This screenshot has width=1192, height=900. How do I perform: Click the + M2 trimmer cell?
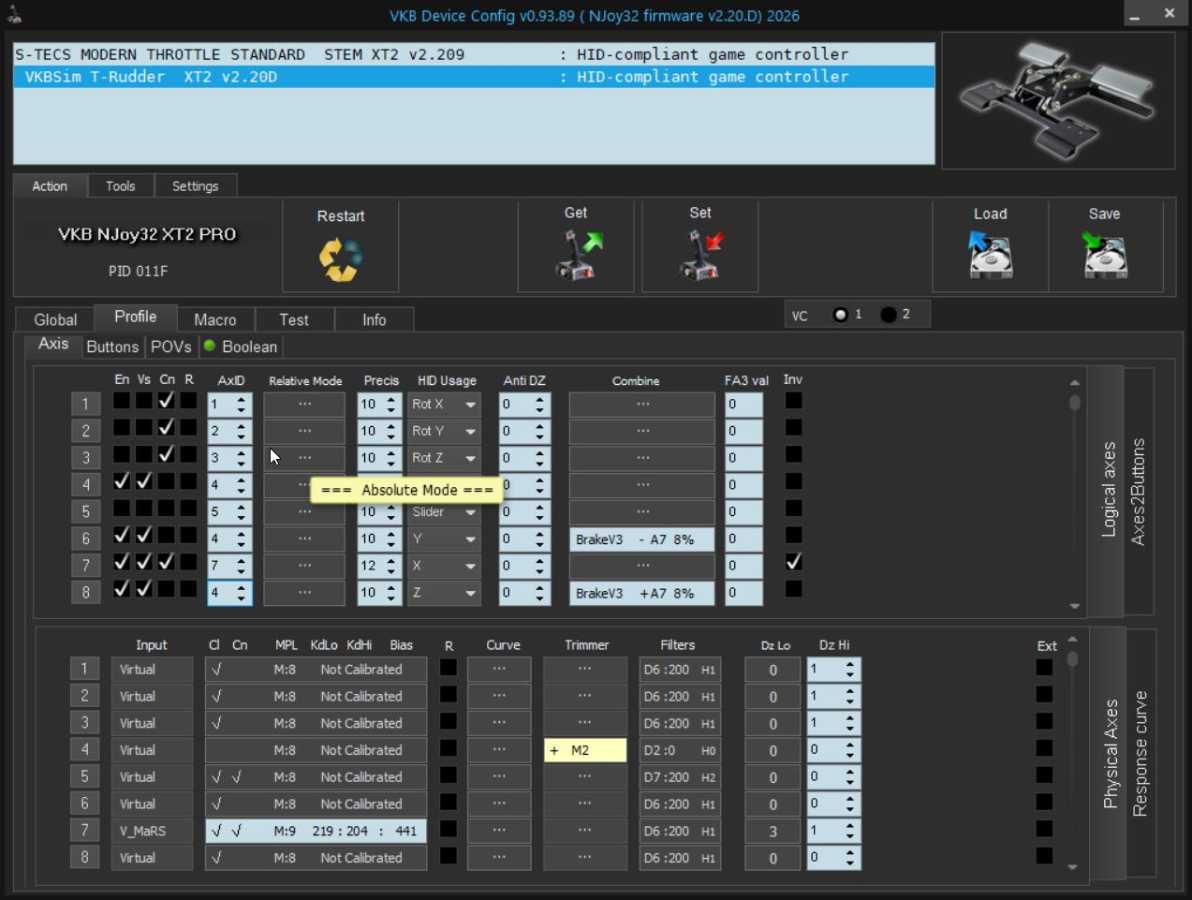[x=585, y=750]
